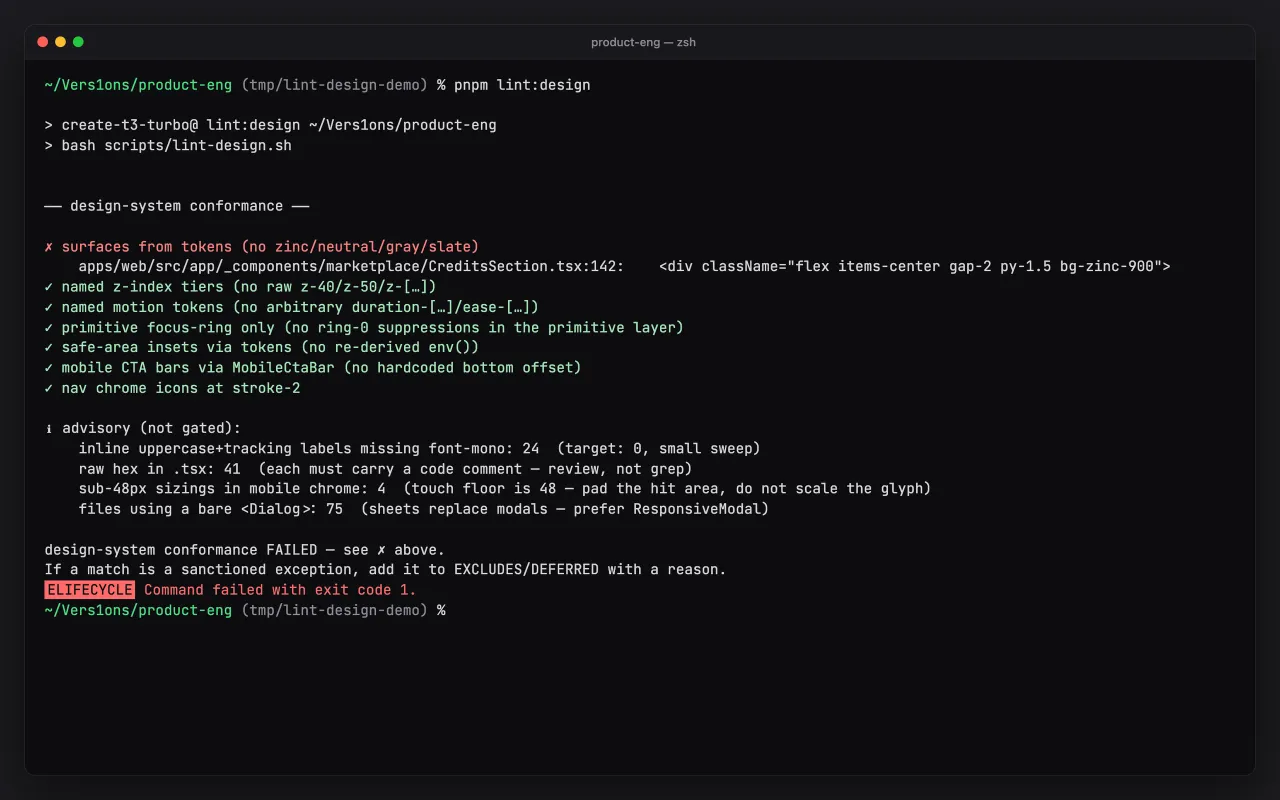
Task: Click the failed "surfaces from tokens" rule
Action: pos(270,246)
